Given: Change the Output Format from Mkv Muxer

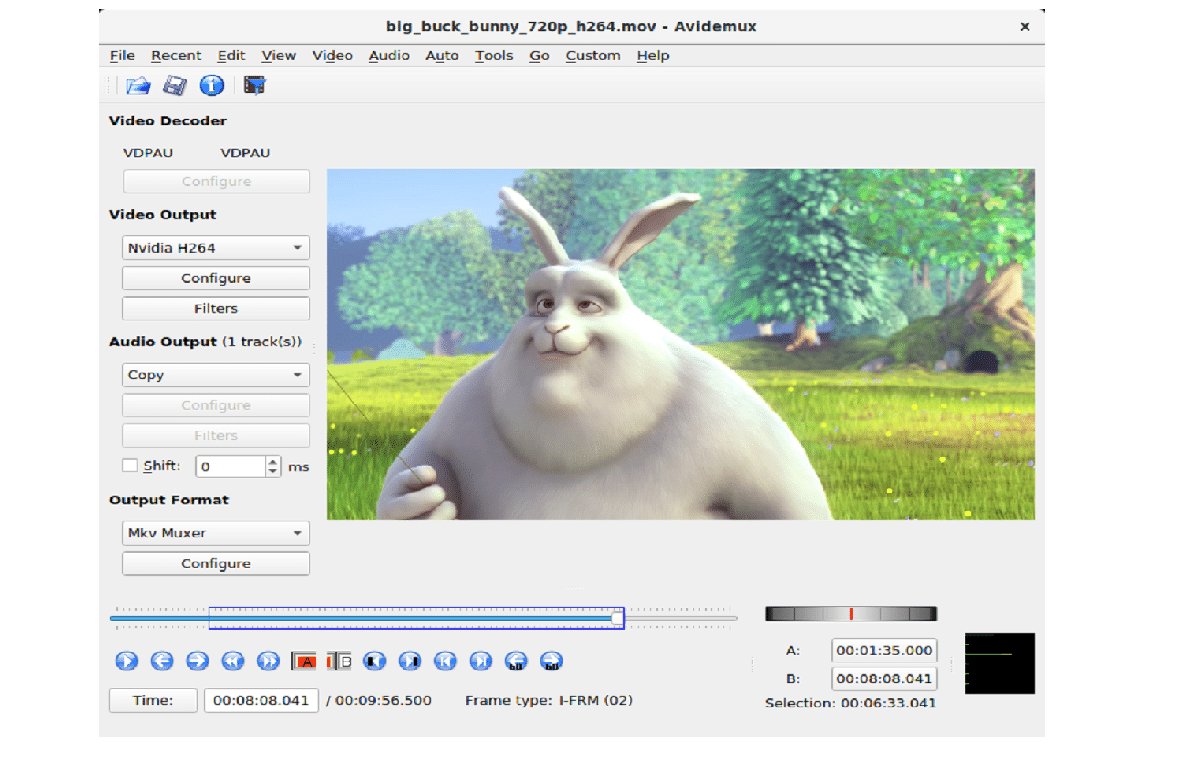Looking at the screenshot, I should click(x=215, y=532).
